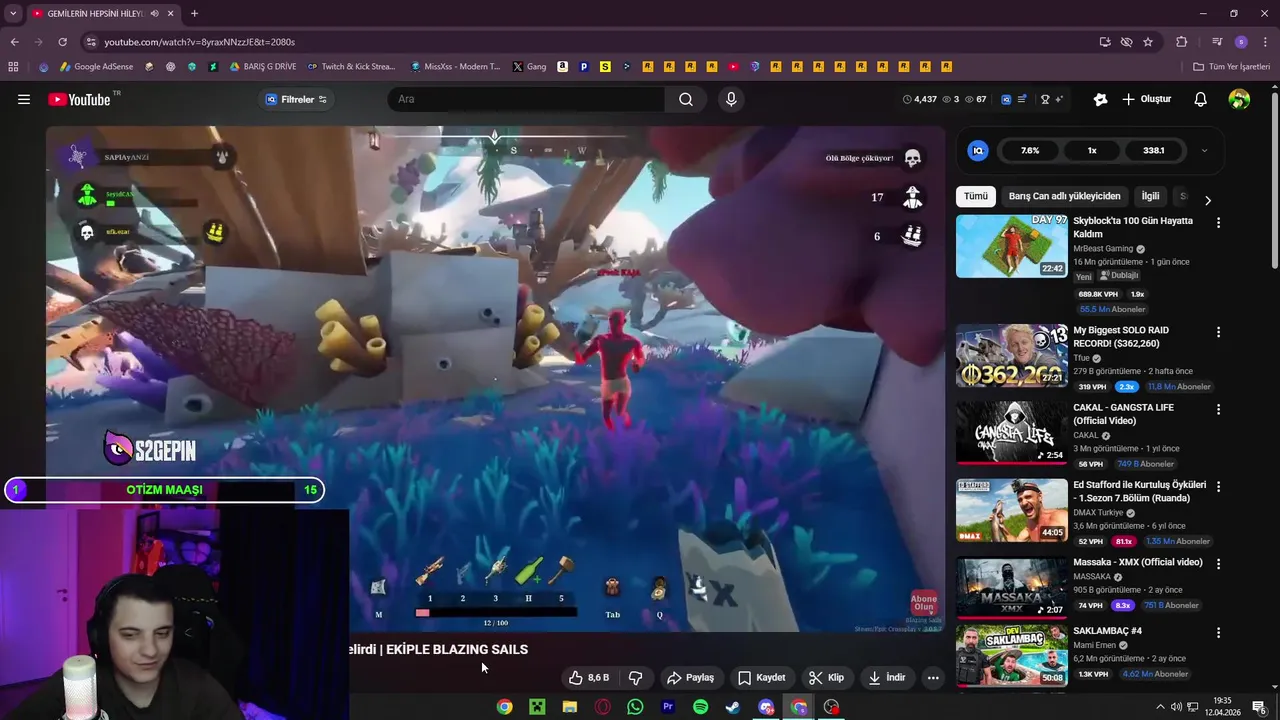Open the browser extensions puzzle icon
The width and height of the screenshot is (1280, 720).
coord(1182,42)
